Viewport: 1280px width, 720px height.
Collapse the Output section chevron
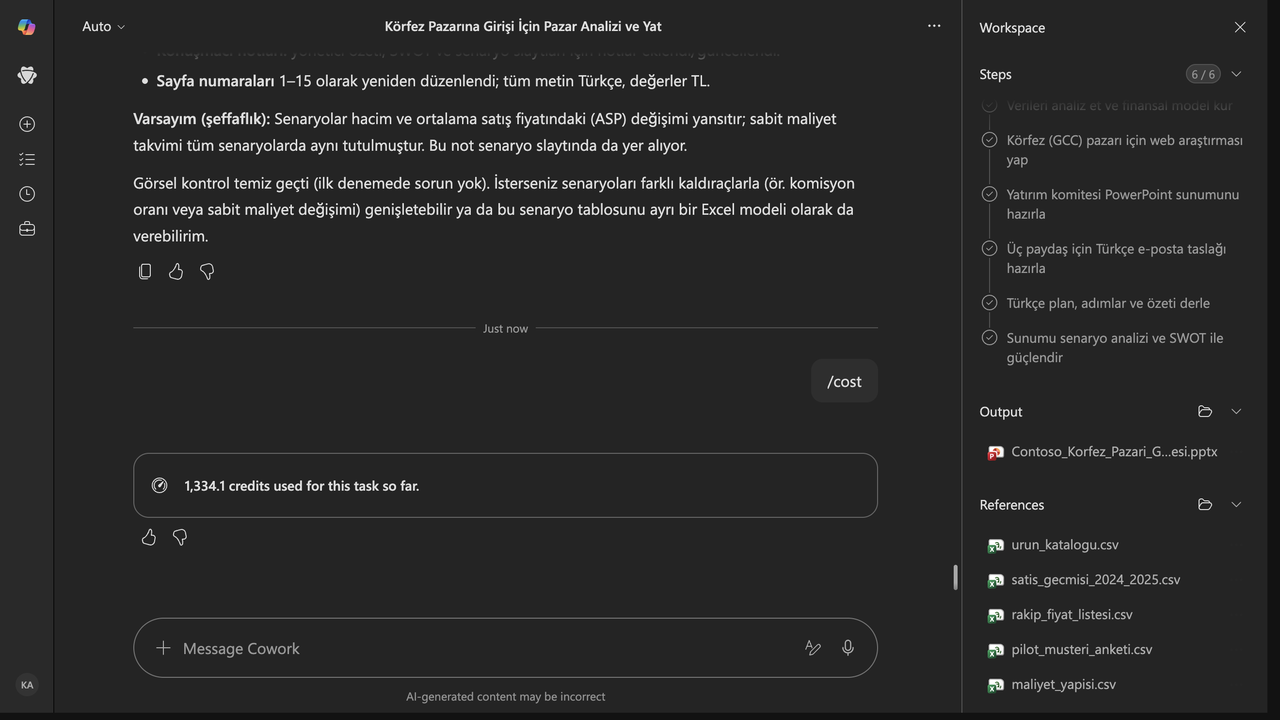(1236, 411)
